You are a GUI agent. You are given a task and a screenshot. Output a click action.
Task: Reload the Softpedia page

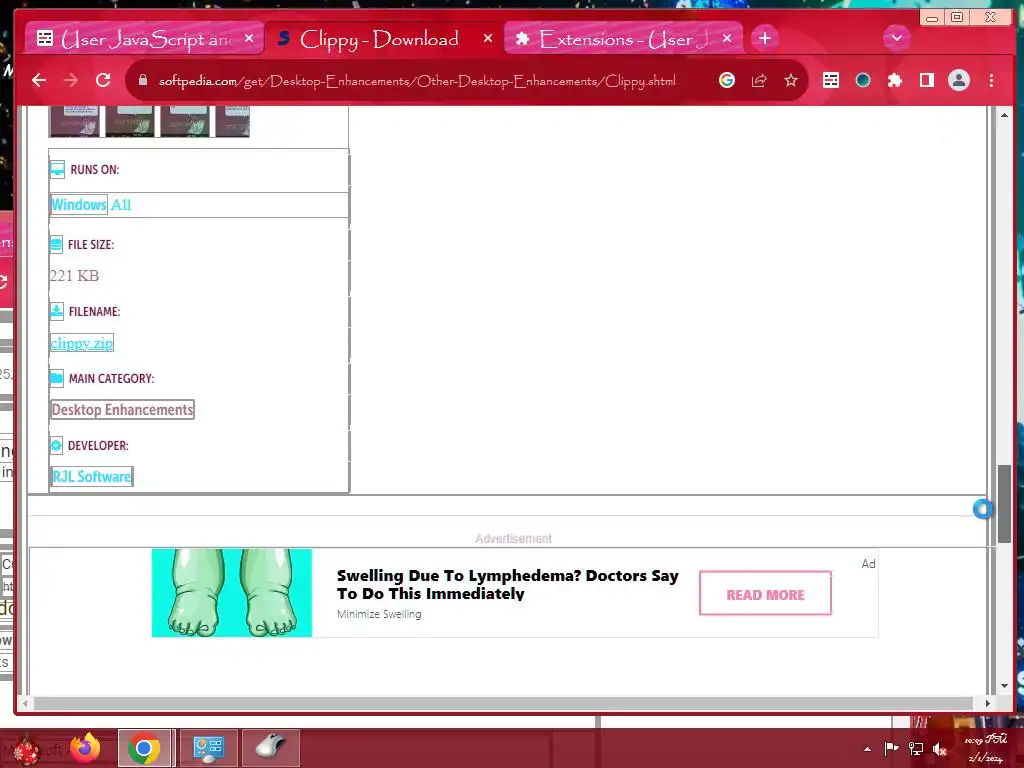pyautogui.click(x=103, y=80)
